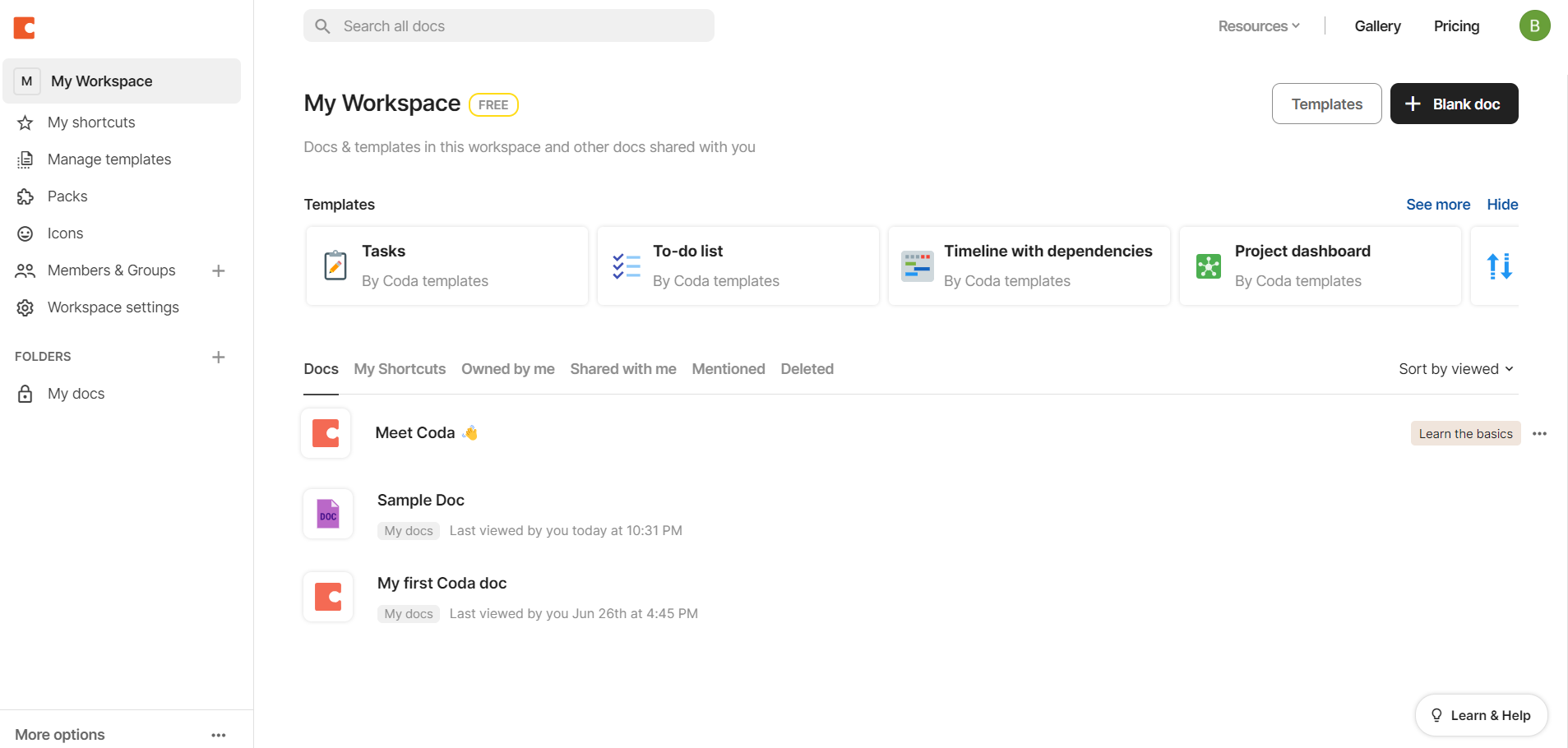This screenshot has height=748, width=1568.
Task: Open Learn & Help button
Action: pyautogui.click(x=1482, y=715)
